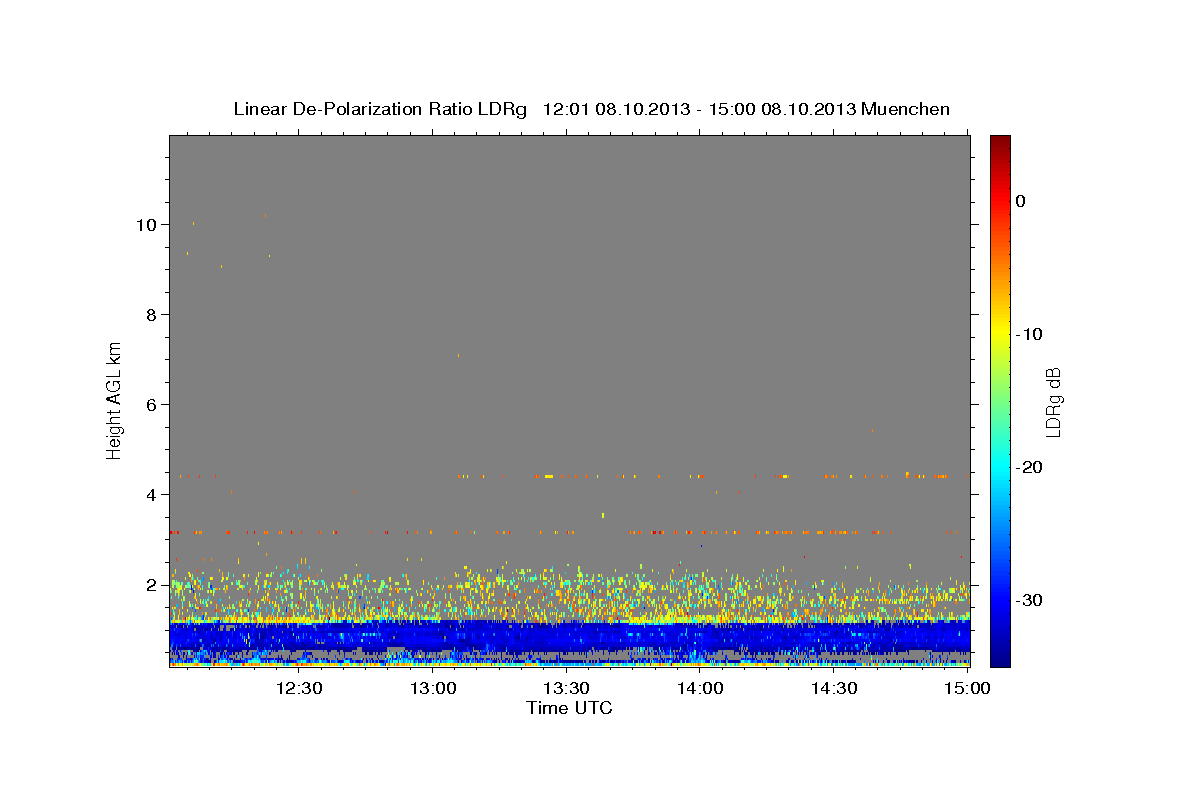Click the '15:00 08.10.2013' end time in title
This screenshot has width=1200, height=800.
pos(779,109)
